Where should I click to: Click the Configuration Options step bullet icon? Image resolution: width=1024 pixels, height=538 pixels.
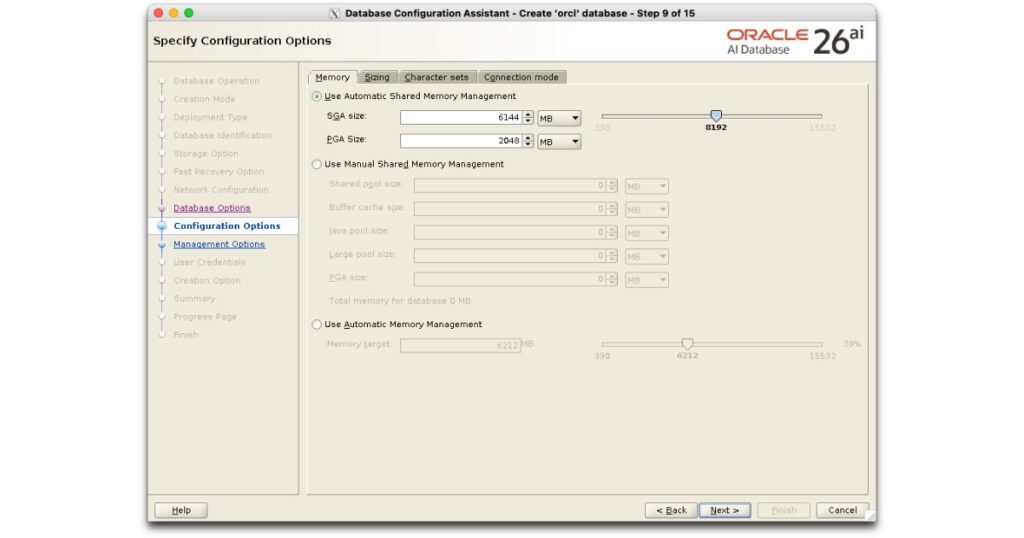click(x=162, y=226)
